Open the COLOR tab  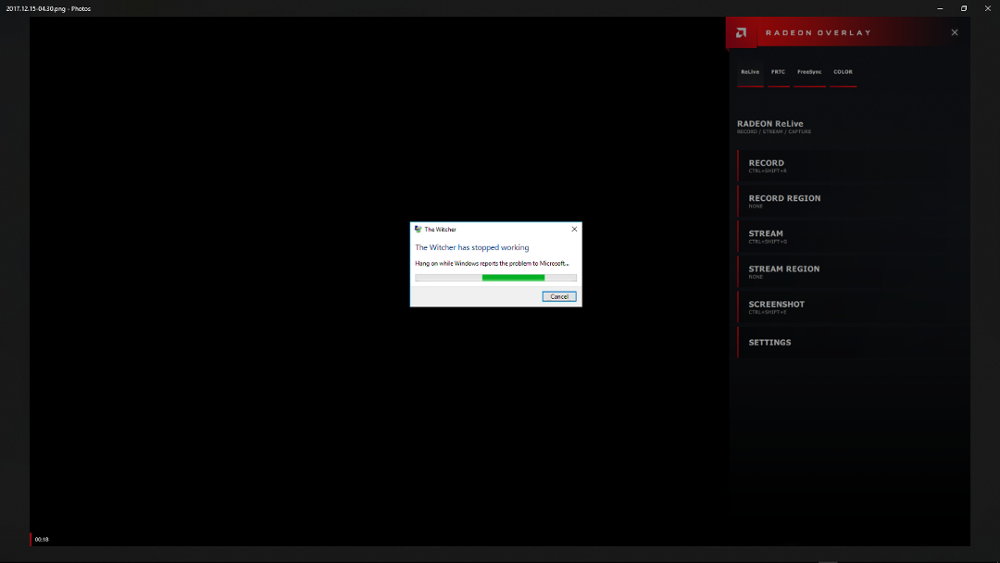pos(842,72)
